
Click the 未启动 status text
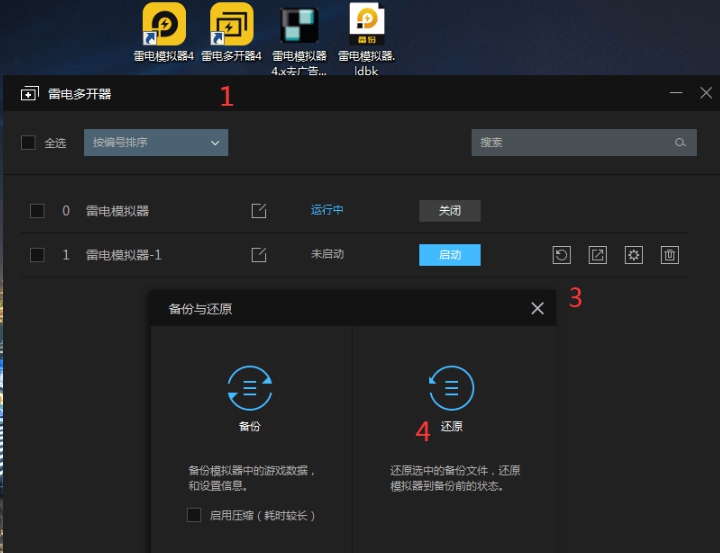[327, 254]
